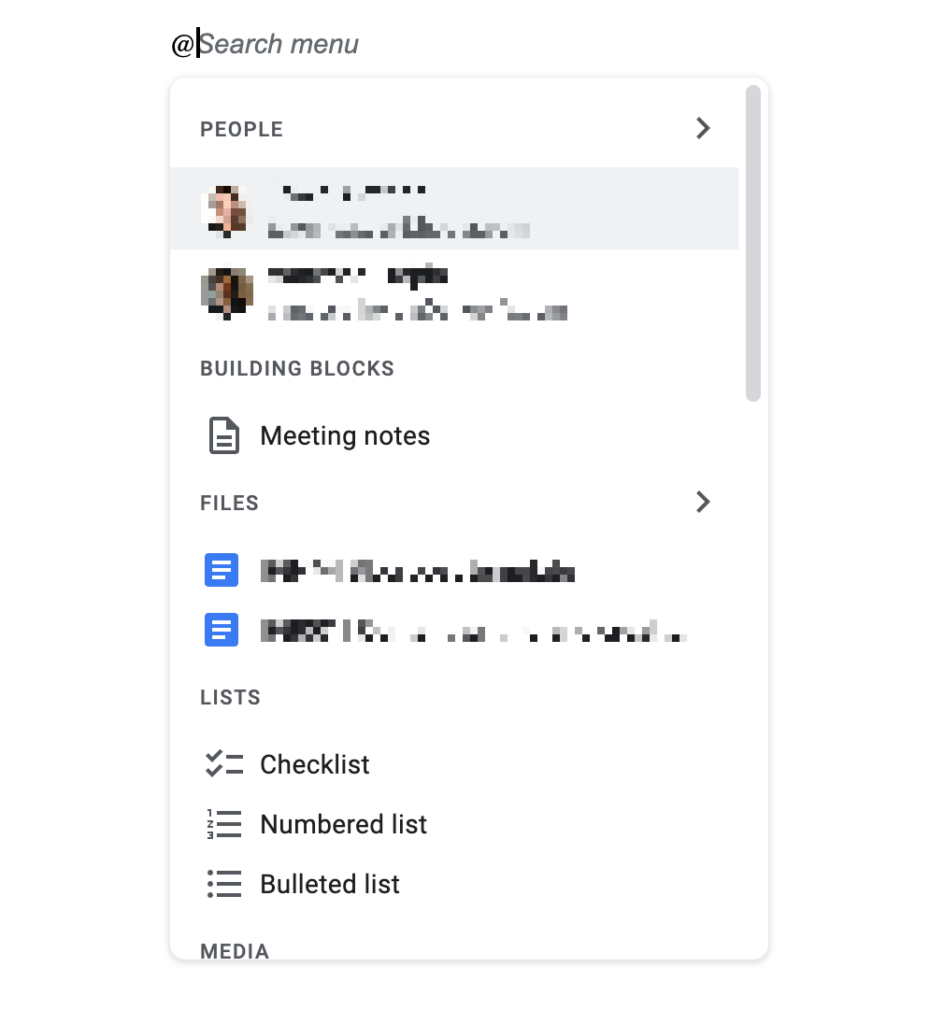This screenshot has width=944, height=1024.
Task: Click the second person's profile picture
Action: coord(229,291)
